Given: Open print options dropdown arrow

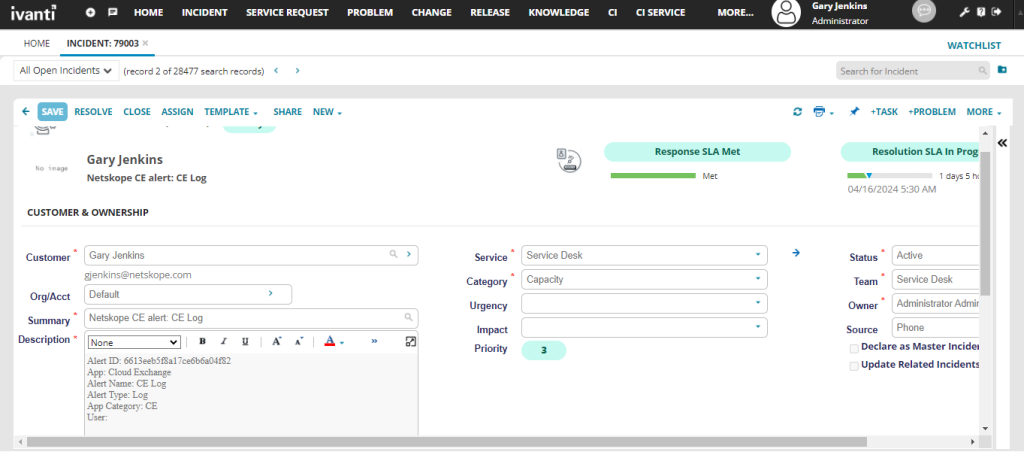Looking at the screenshot, I should (x=832, y=113).
